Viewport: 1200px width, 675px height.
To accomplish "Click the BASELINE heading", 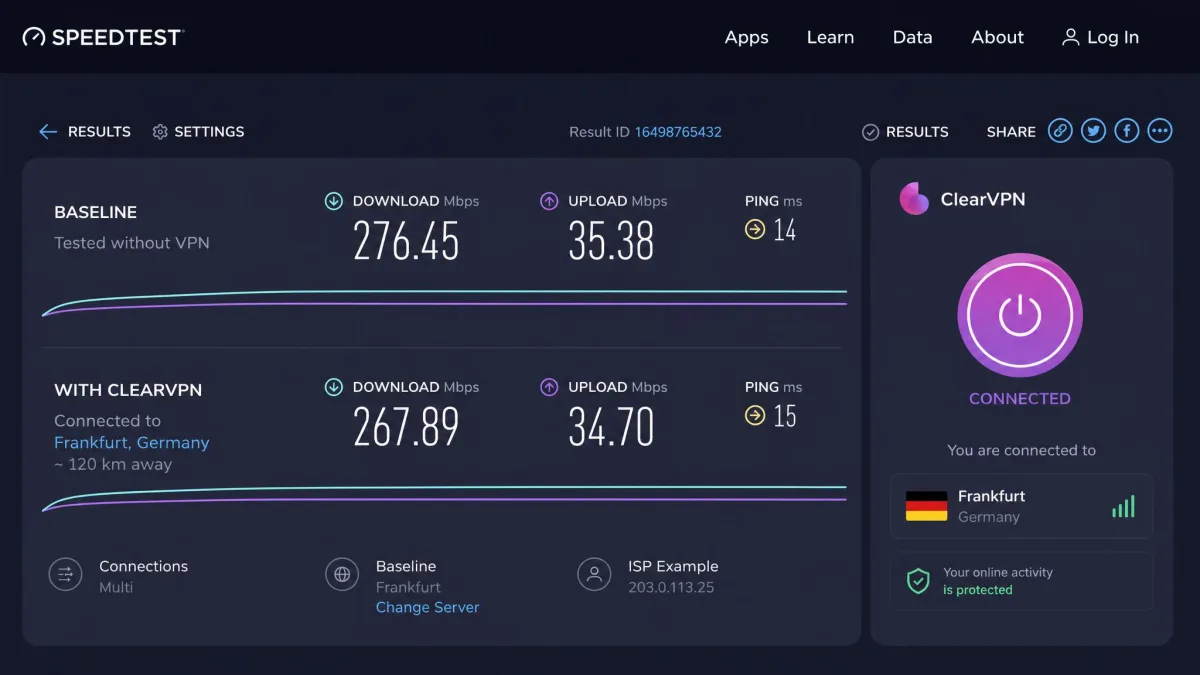I will tap(96, 212).
